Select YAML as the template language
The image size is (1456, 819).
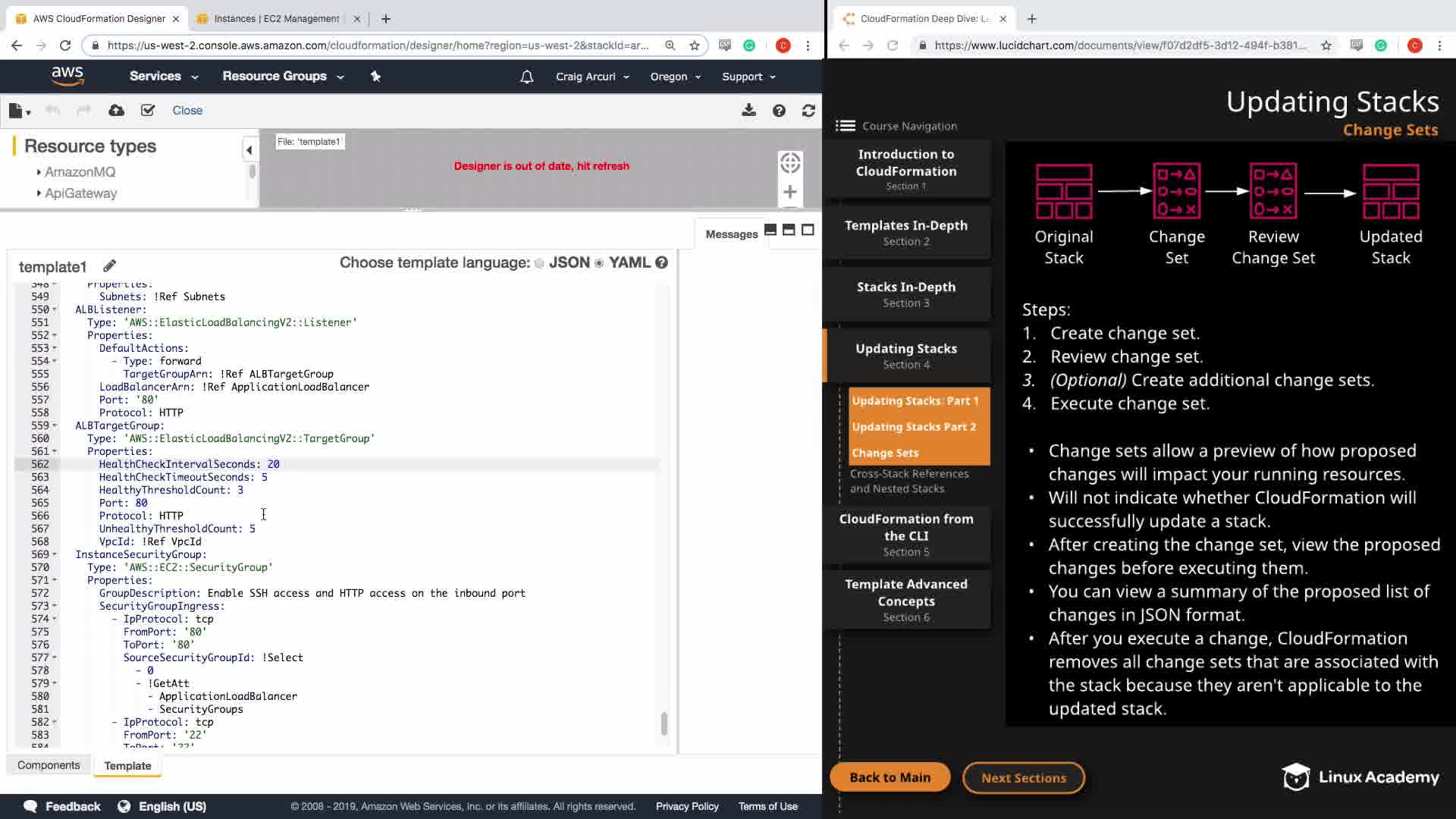[599, 263]
